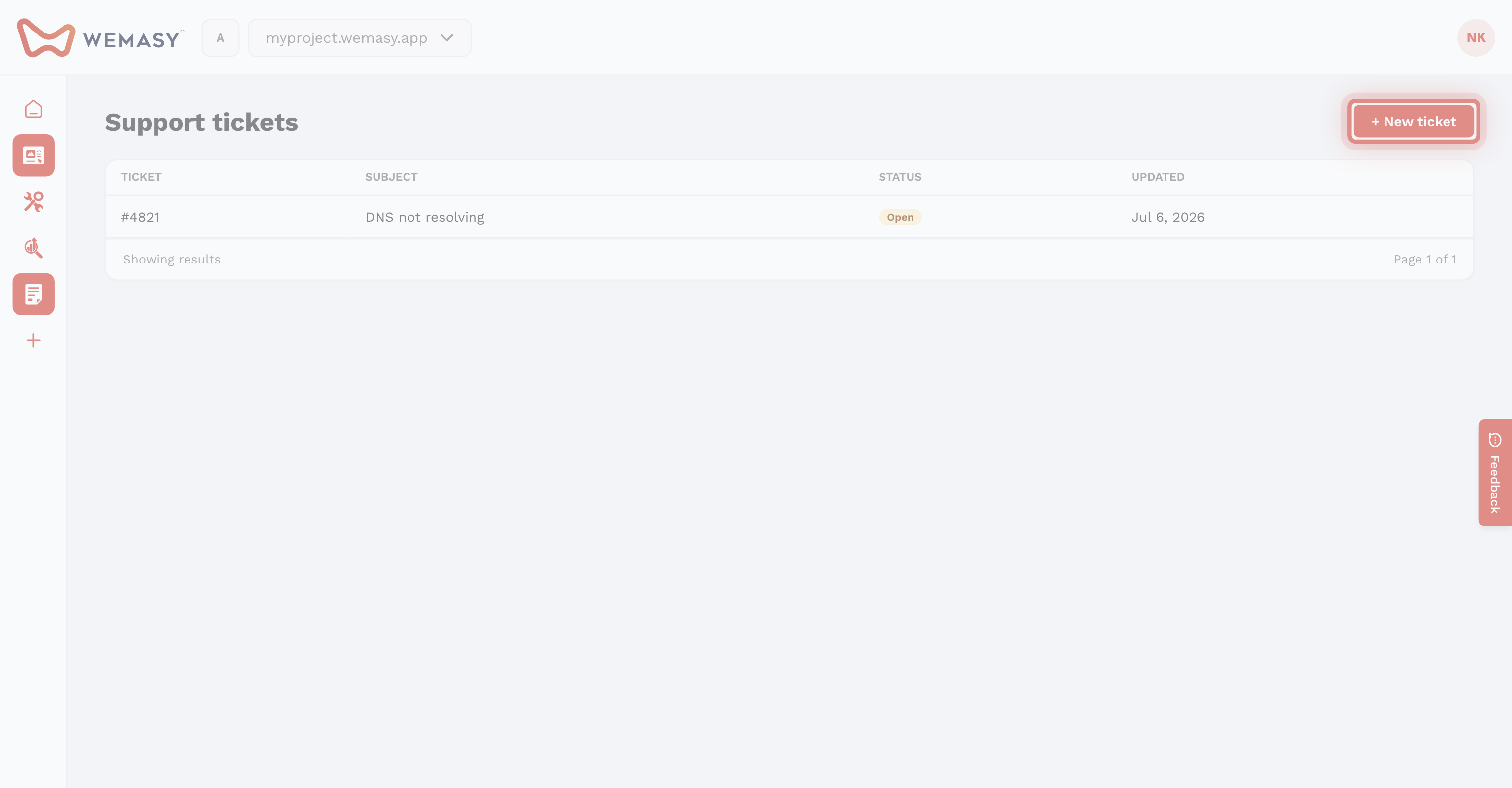1512x788 pixels.
Task: Select the website builder sidebar icon
Action: pos(33,156)
